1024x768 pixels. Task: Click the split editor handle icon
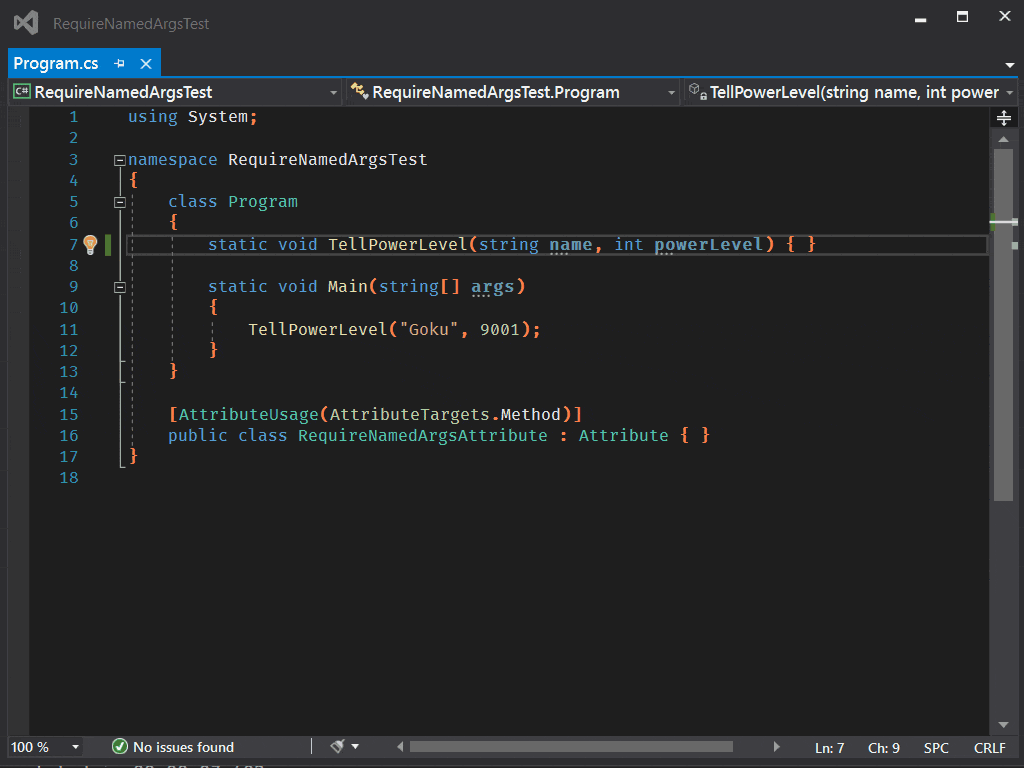1004,118
